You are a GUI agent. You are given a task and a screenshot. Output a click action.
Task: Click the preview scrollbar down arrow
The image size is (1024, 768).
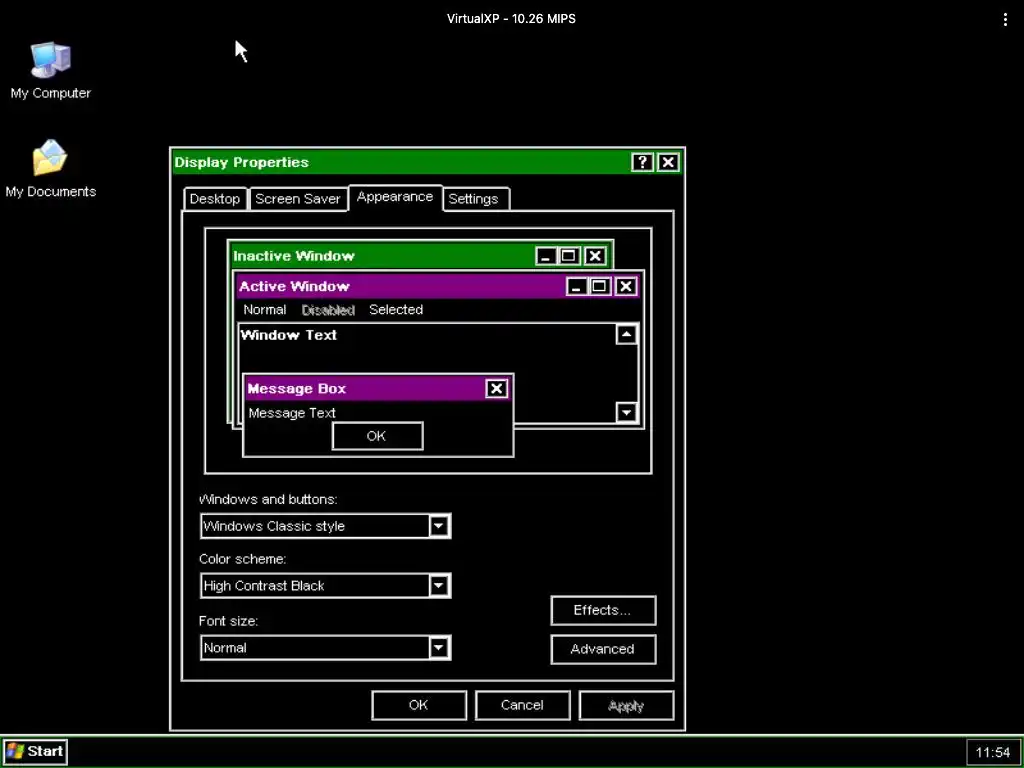(x=626, y=412)
